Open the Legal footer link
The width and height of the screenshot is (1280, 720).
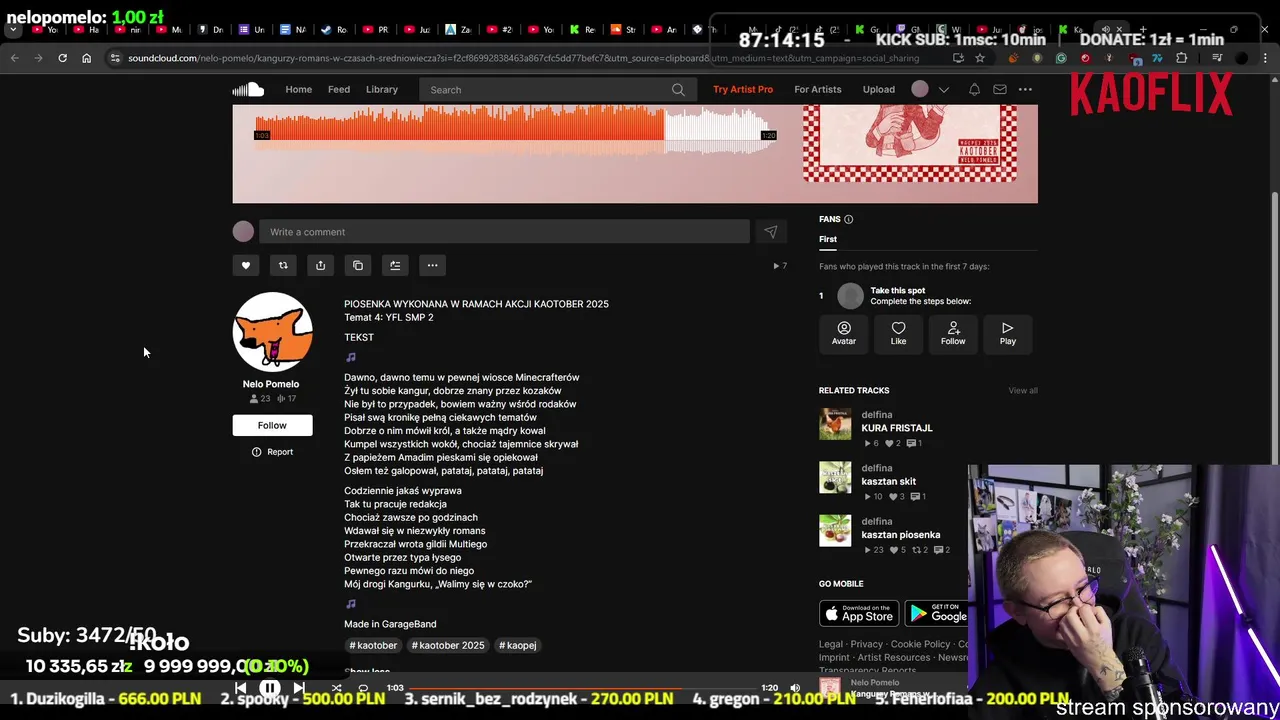(831, 644)
